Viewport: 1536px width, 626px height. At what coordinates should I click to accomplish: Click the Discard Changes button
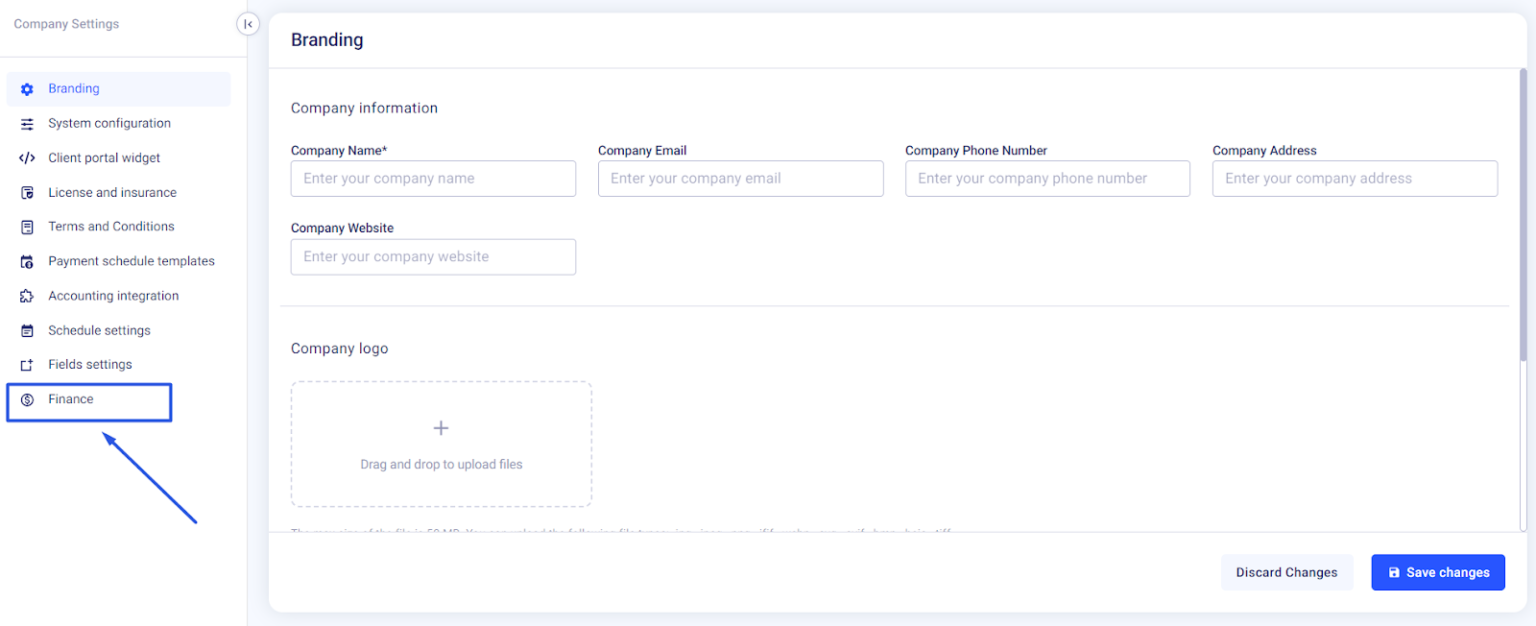click(1286, 573)
